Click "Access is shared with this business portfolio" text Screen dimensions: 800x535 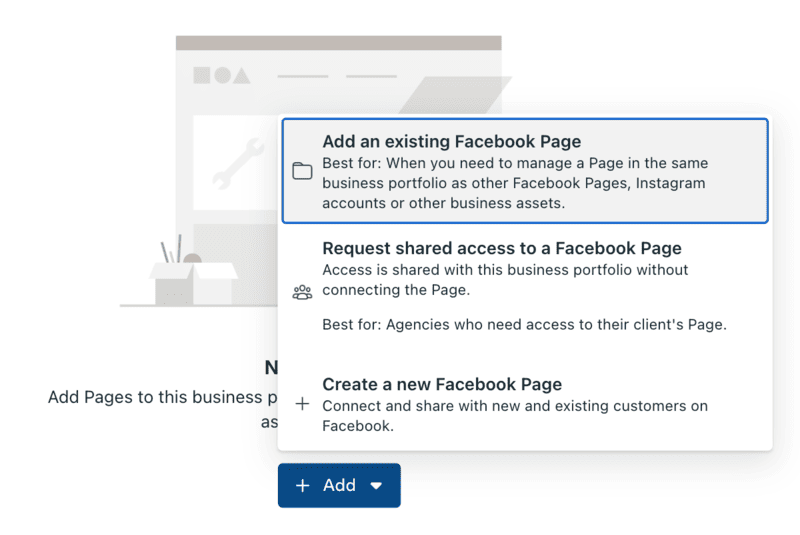(x=505, y=270)
